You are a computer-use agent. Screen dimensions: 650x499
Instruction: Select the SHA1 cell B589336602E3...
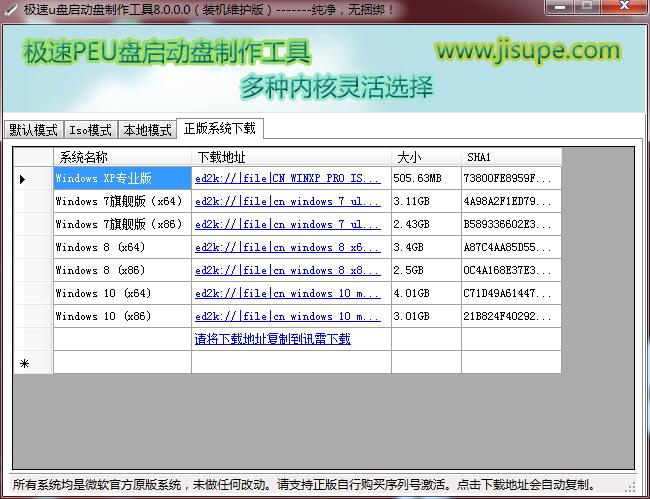[x=511, y=224]
